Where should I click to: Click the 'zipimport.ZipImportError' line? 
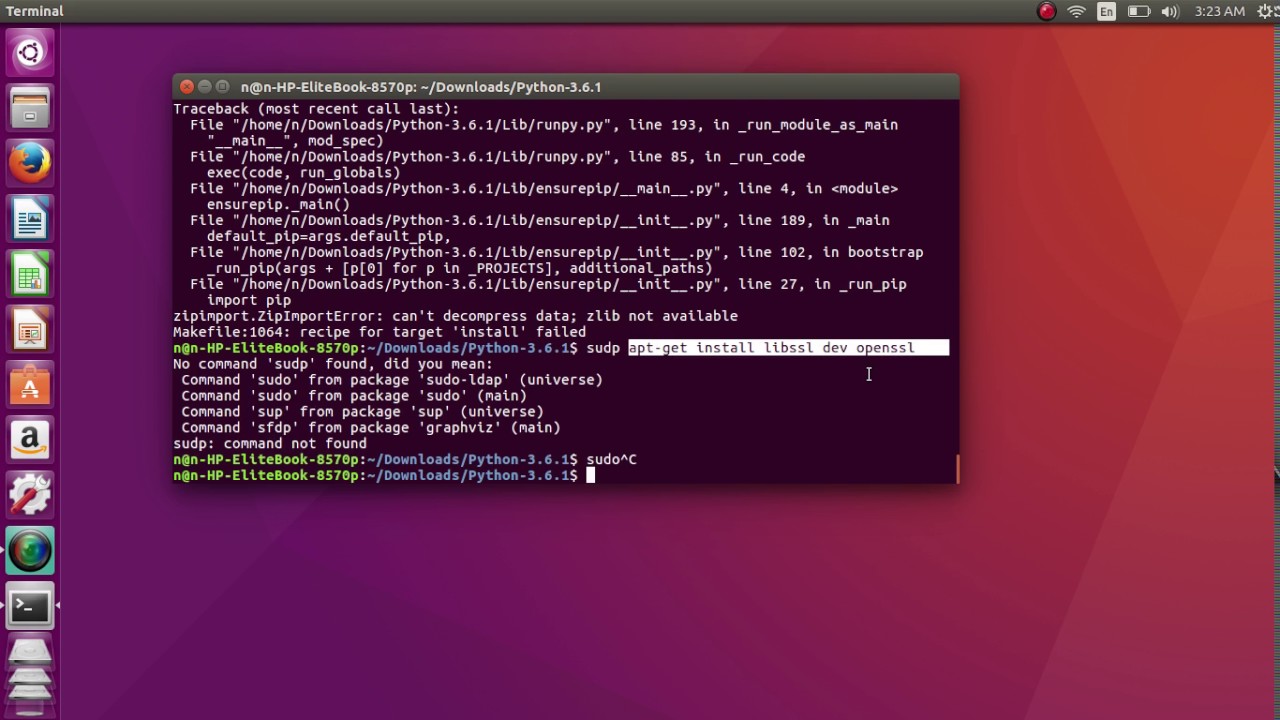point(455,316)
